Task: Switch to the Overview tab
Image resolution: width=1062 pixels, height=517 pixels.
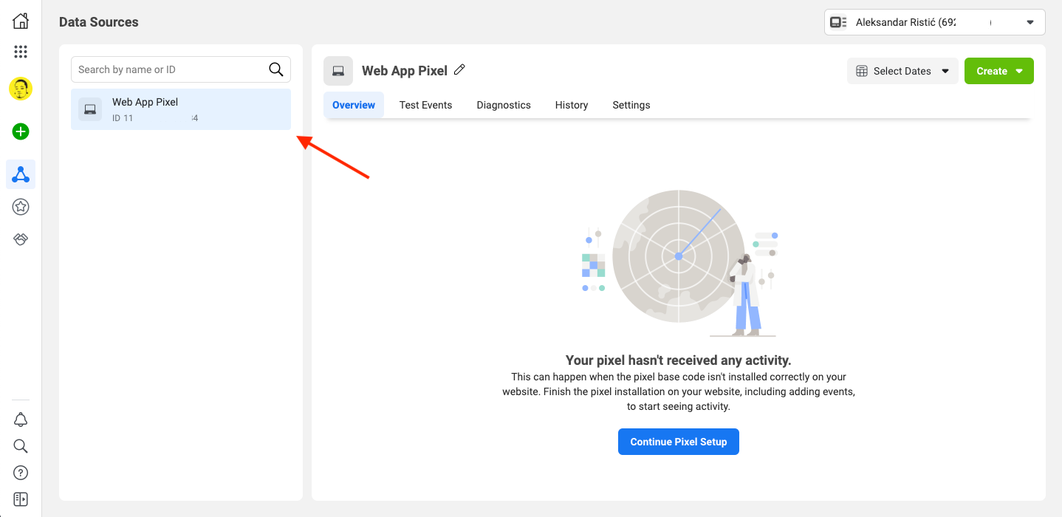Action: point(354,105)
